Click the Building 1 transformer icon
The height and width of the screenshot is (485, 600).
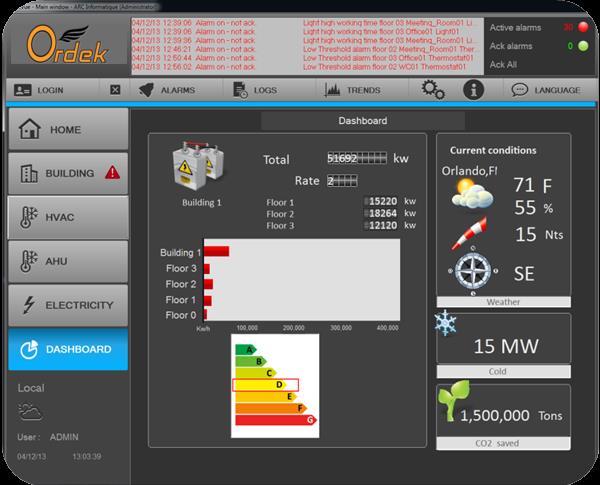(200, 165)
